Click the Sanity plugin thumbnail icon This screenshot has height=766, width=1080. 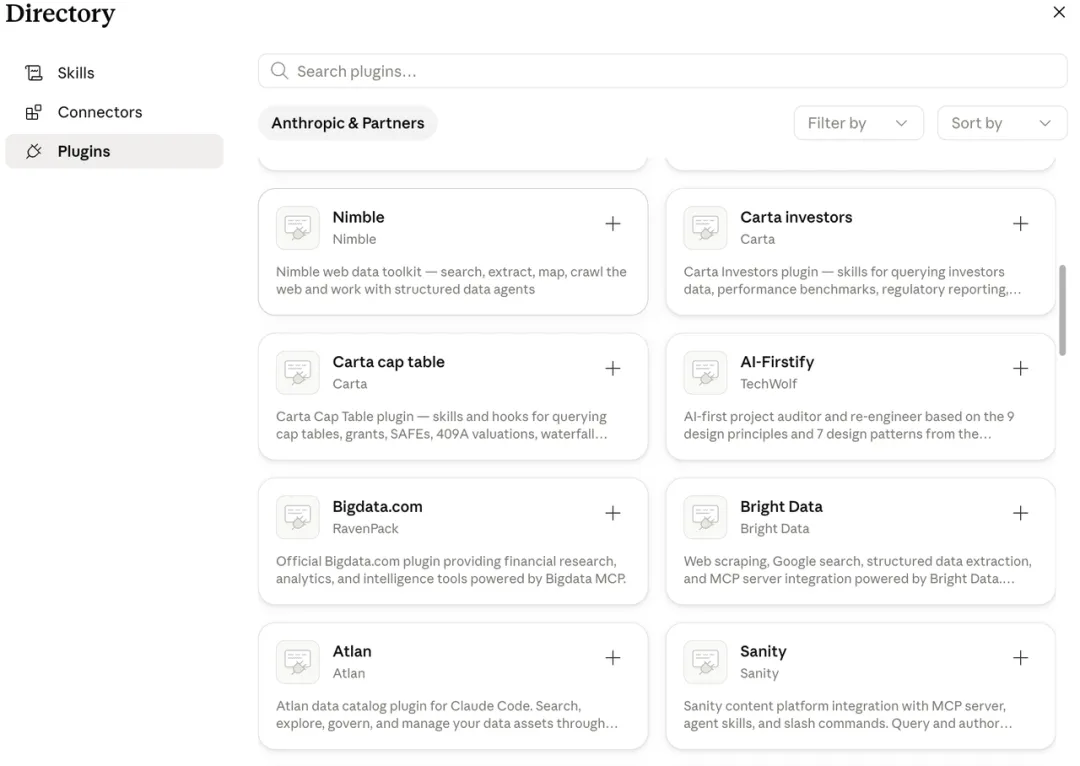[x=705, y=661]
